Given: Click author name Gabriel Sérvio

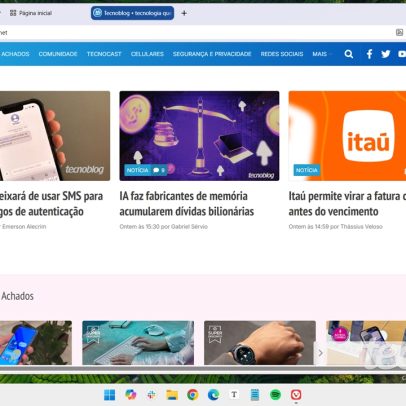Looking at the screenshot, I should pyautogui.click(x=189, y=227).
